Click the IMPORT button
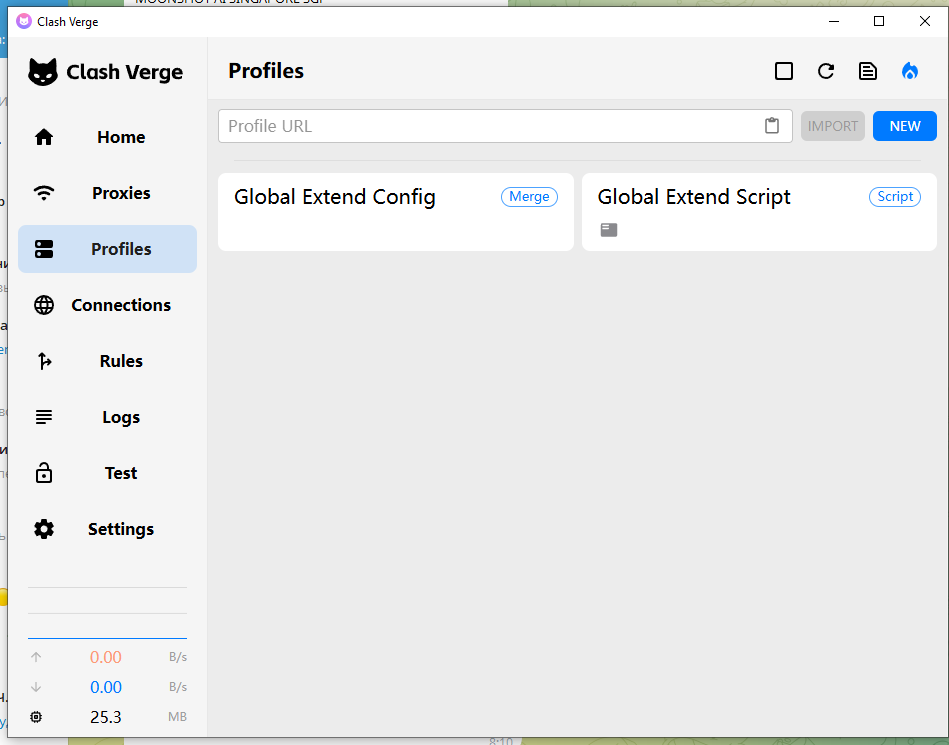 pos(832,126)
